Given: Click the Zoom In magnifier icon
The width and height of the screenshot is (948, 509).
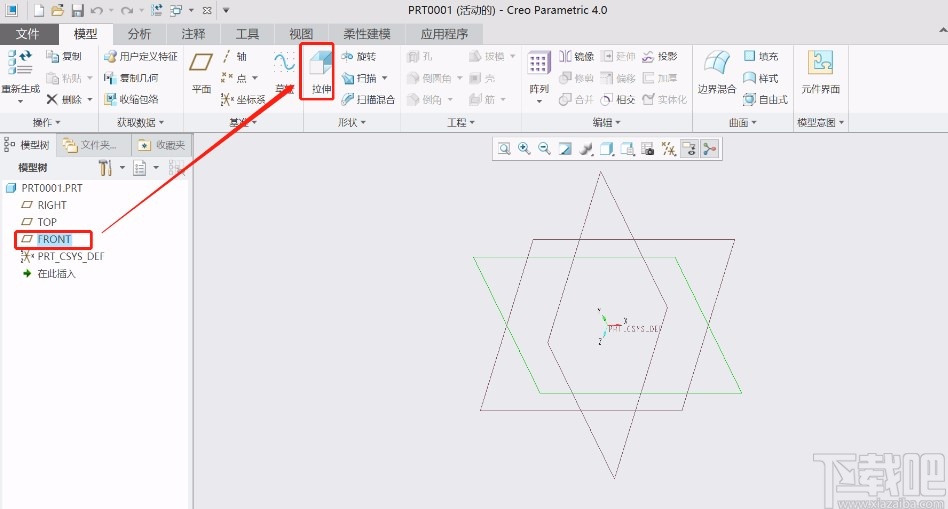Looking at the screenshot, I should tap(524, 149).
